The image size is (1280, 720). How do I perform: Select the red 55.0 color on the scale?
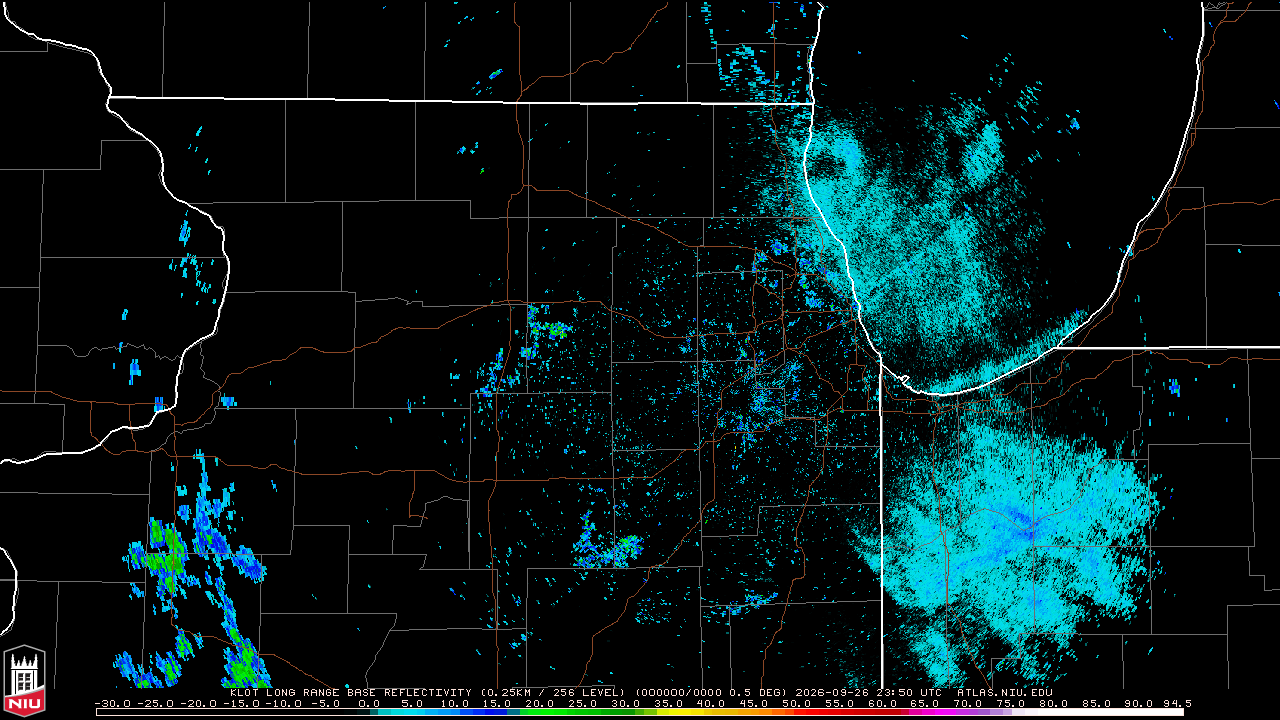click(838, 712)
